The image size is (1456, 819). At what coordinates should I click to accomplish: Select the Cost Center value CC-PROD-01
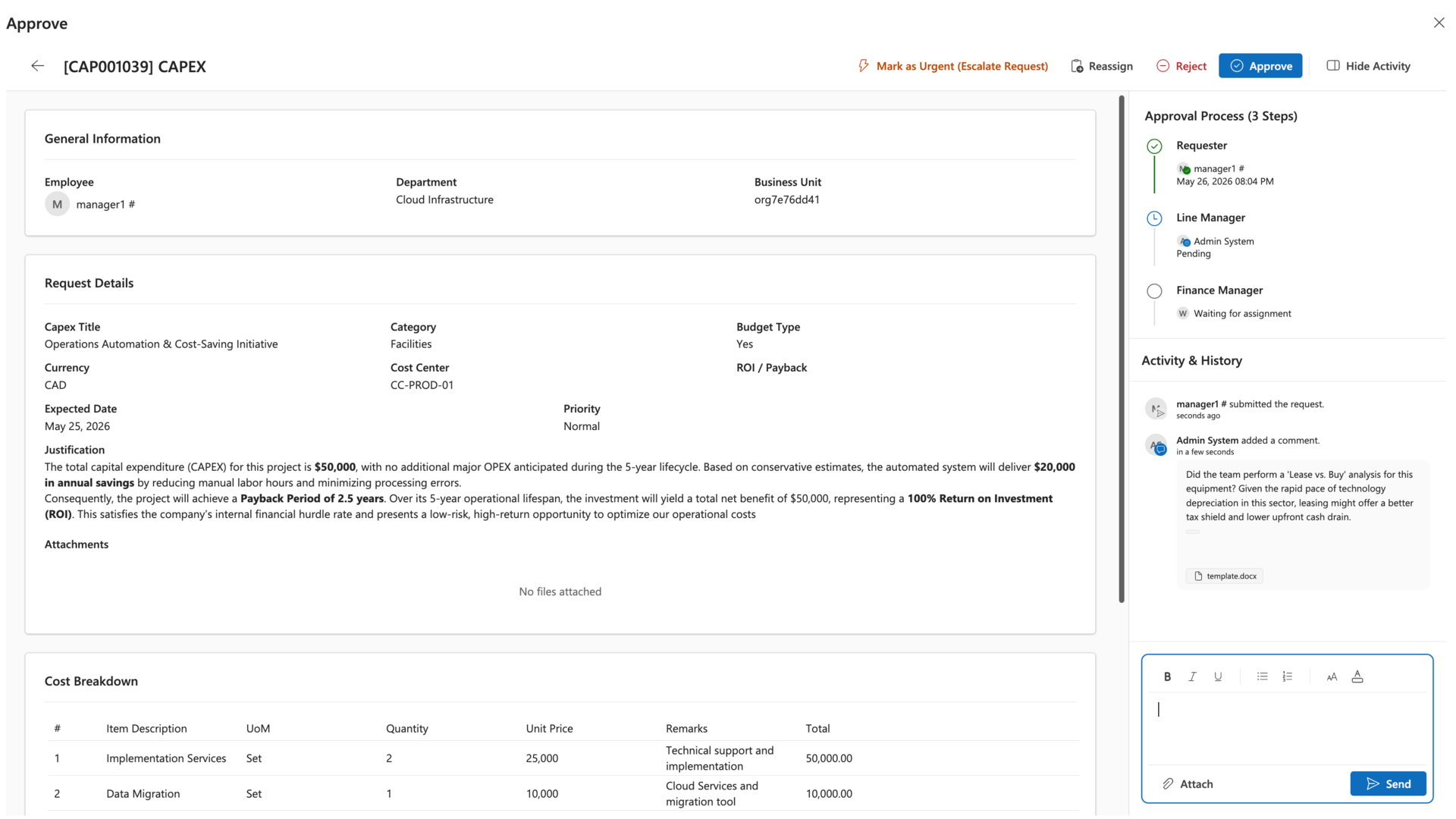(x=422, y=385)
